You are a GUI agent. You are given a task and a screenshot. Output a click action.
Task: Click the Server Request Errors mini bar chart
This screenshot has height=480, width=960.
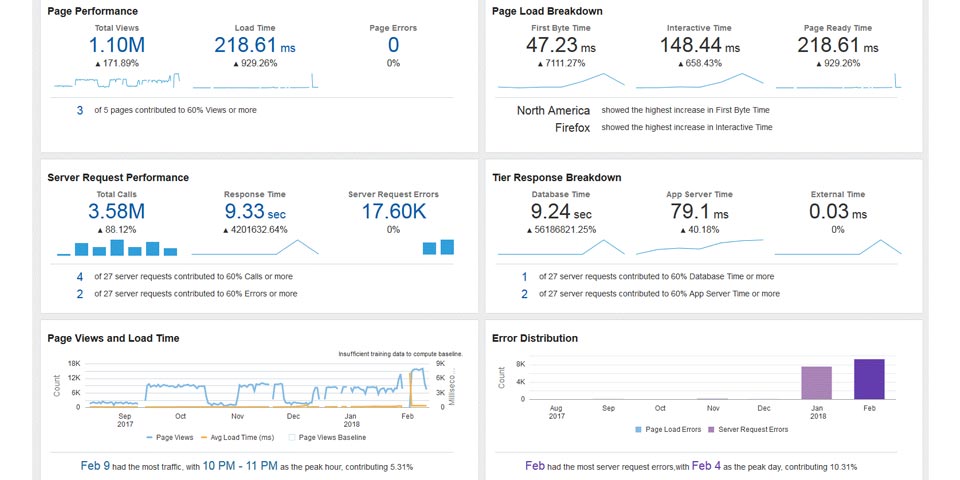(439, 247)
